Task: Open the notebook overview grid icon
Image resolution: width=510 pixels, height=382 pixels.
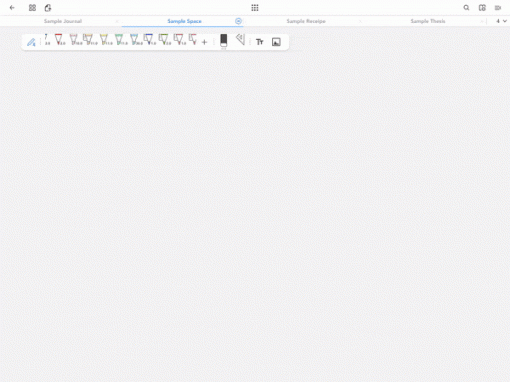Action: (x=32, y=8)
